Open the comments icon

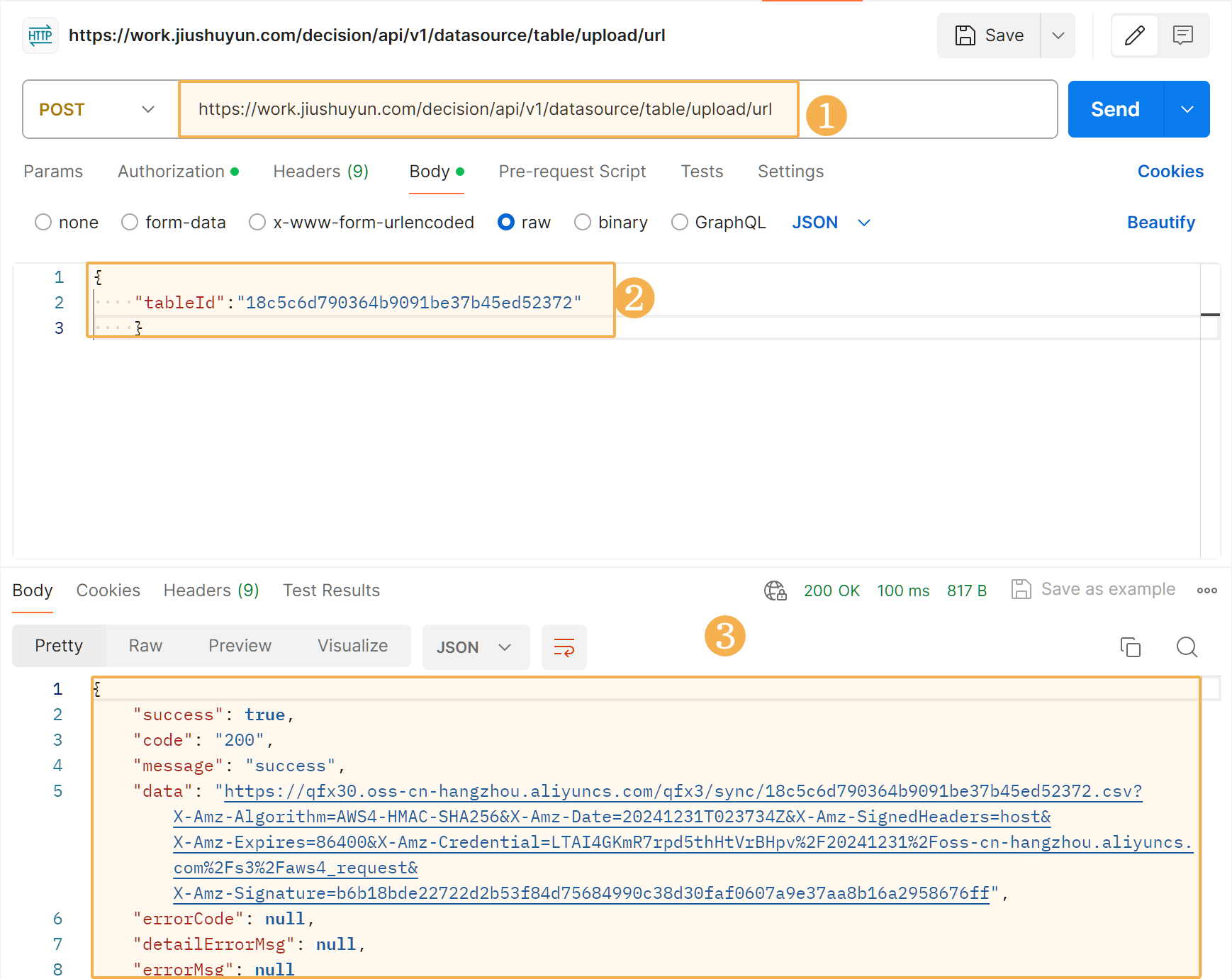tap(1183, 35)
